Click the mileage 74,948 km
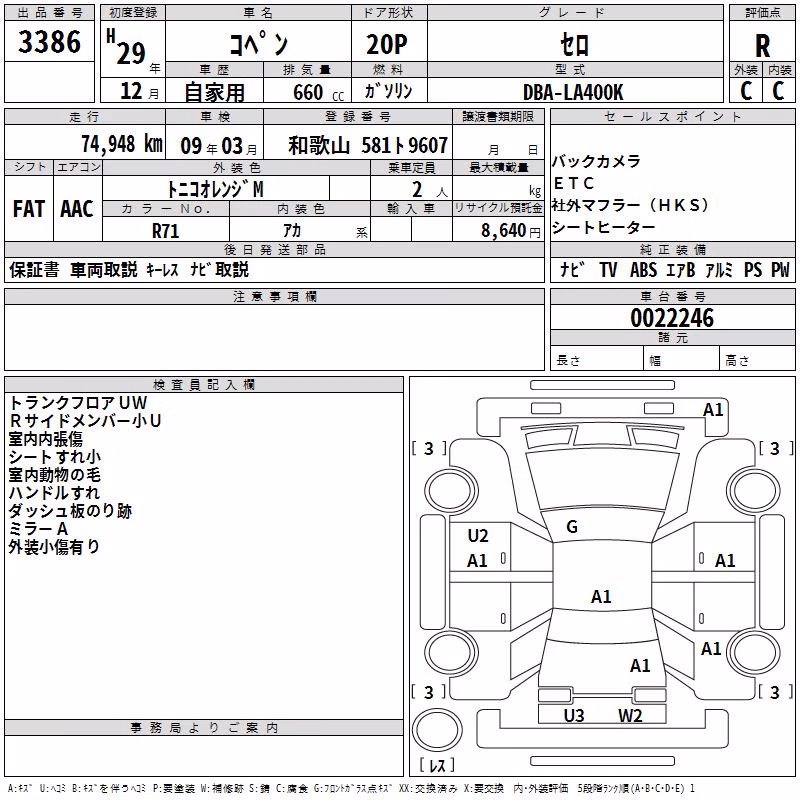This screenshot has height=800, width=800. 122,144
